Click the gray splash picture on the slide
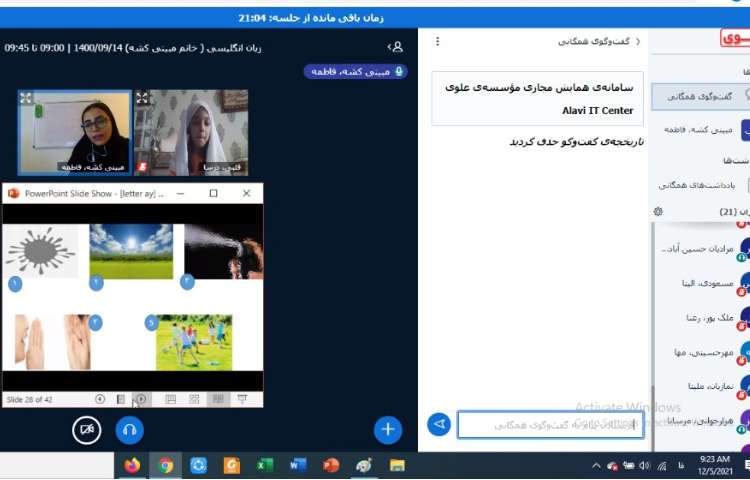Image resolution: width=750 pixels, height=480 pixels. (x=41, y=251)
